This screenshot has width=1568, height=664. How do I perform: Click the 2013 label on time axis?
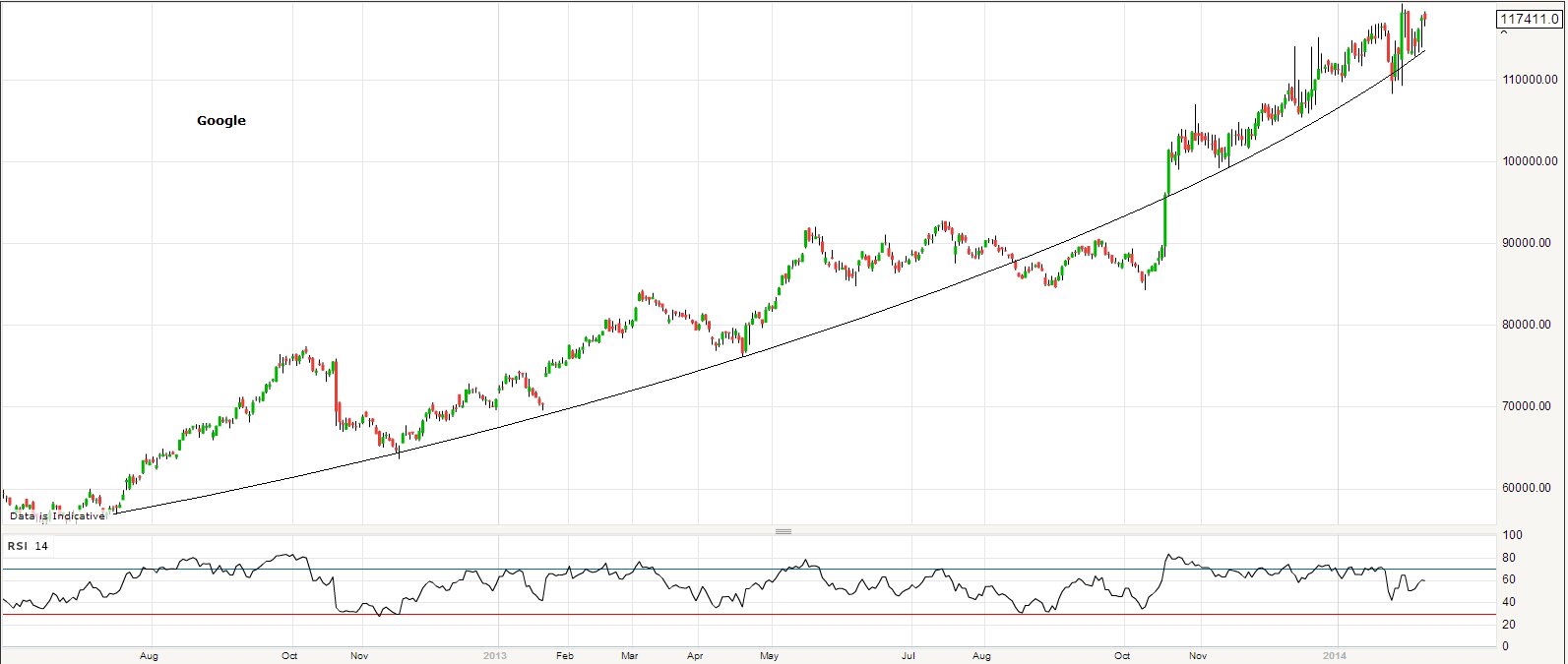(495, 655)
